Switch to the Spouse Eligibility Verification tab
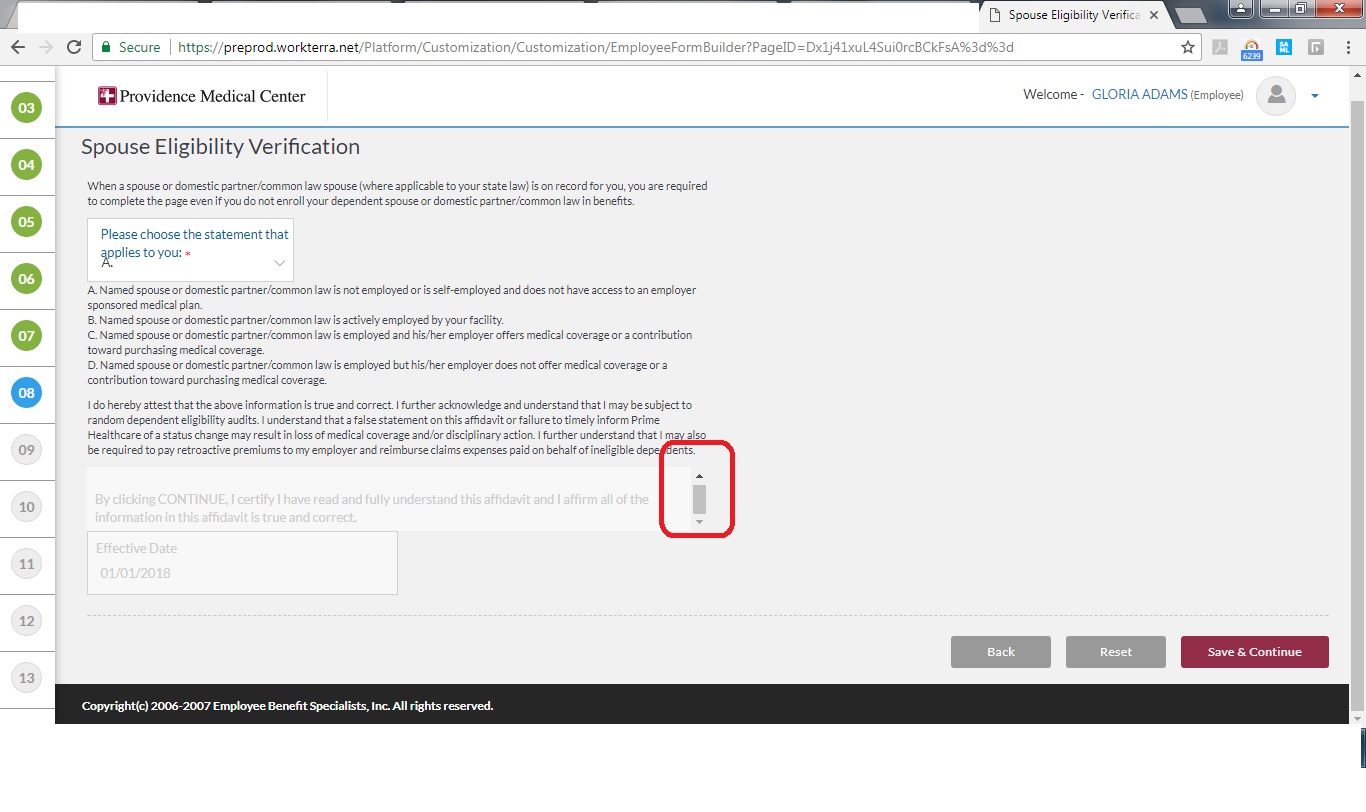The image size is (1366, 812). pos(1070,15)
